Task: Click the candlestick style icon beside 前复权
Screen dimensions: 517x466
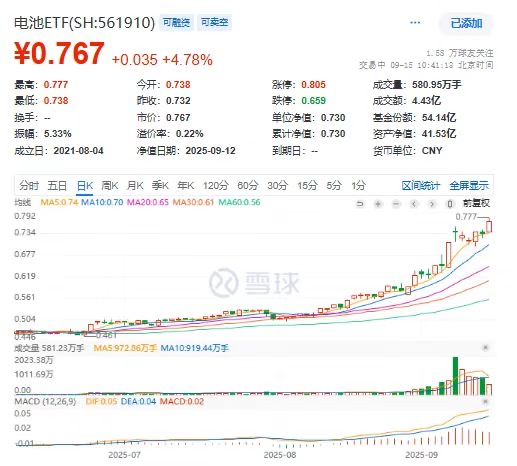Action: [450, 204]
